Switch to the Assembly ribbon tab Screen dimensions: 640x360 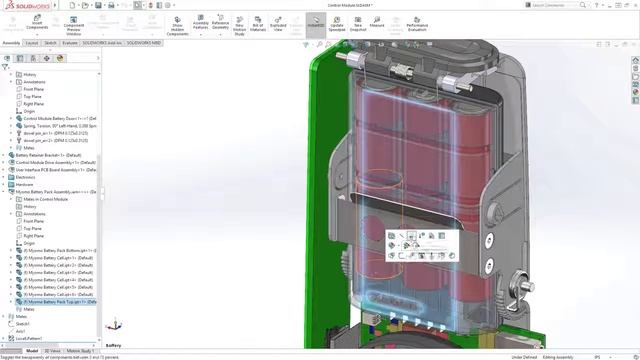(x=11, y=43)
